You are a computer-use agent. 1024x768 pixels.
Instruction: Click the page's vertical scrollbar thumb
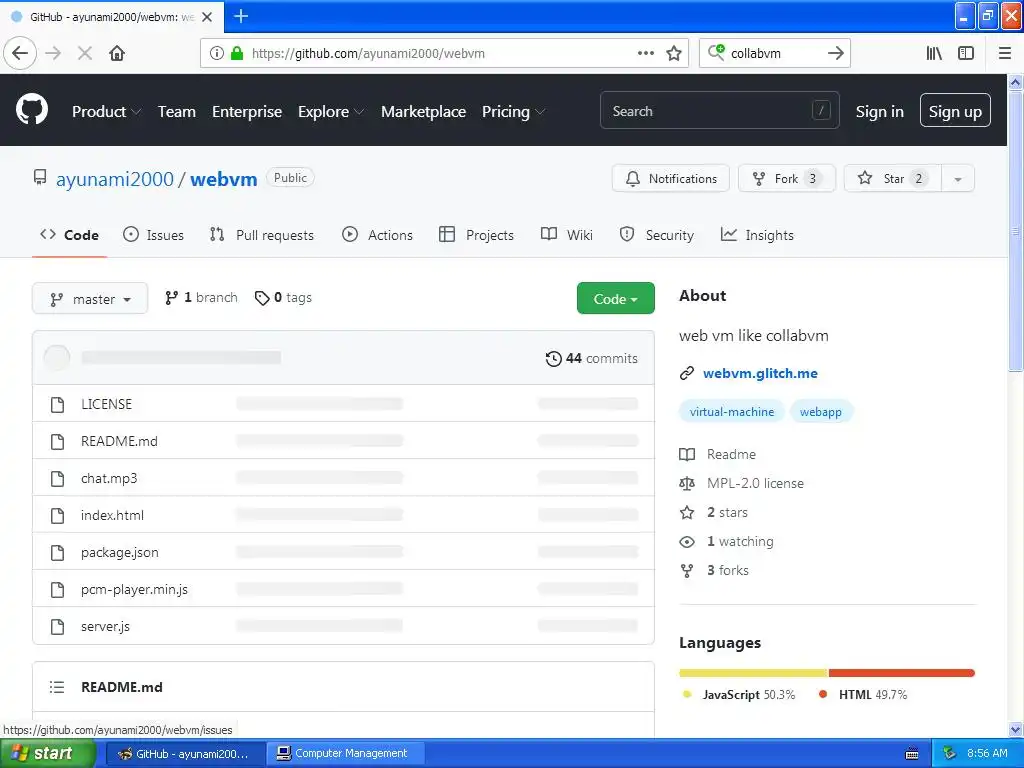1015,231
